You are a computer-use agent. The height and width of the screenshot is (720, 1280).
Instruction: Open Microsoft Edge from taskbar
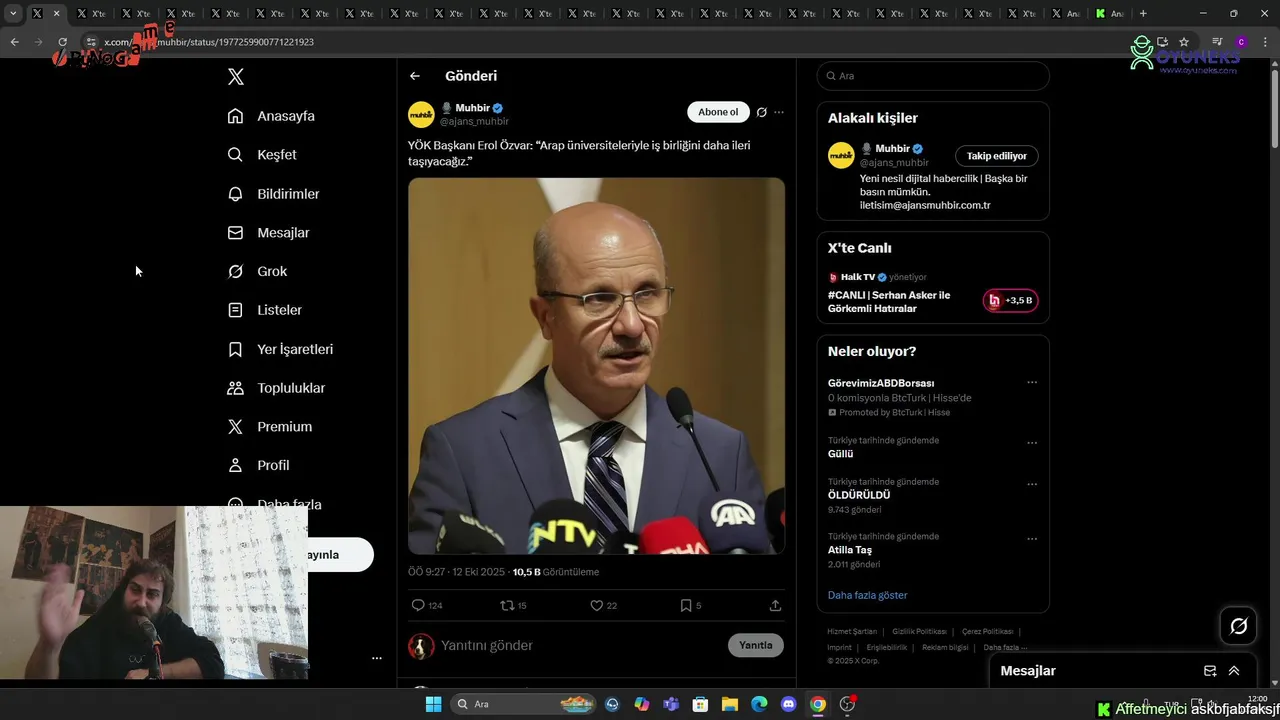tap(759, 704)
